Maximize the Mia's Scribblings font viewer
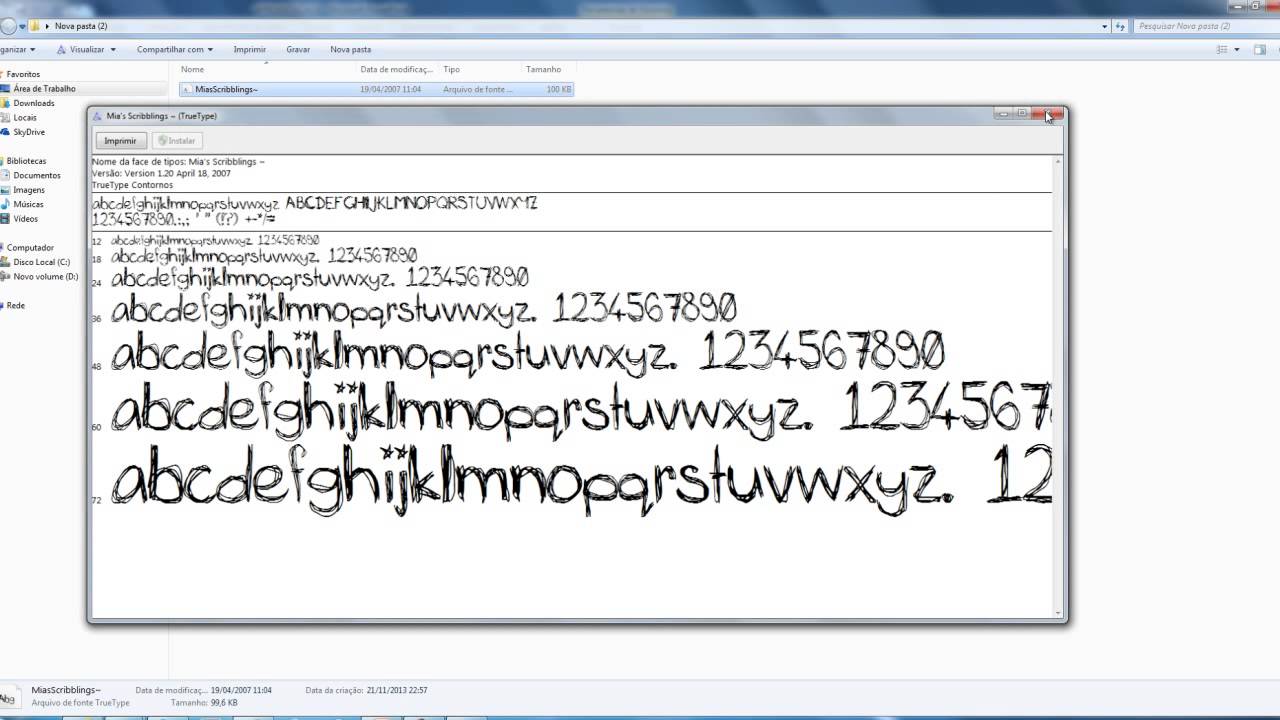Viewport: 1280px width, 720px height. 1023,113
